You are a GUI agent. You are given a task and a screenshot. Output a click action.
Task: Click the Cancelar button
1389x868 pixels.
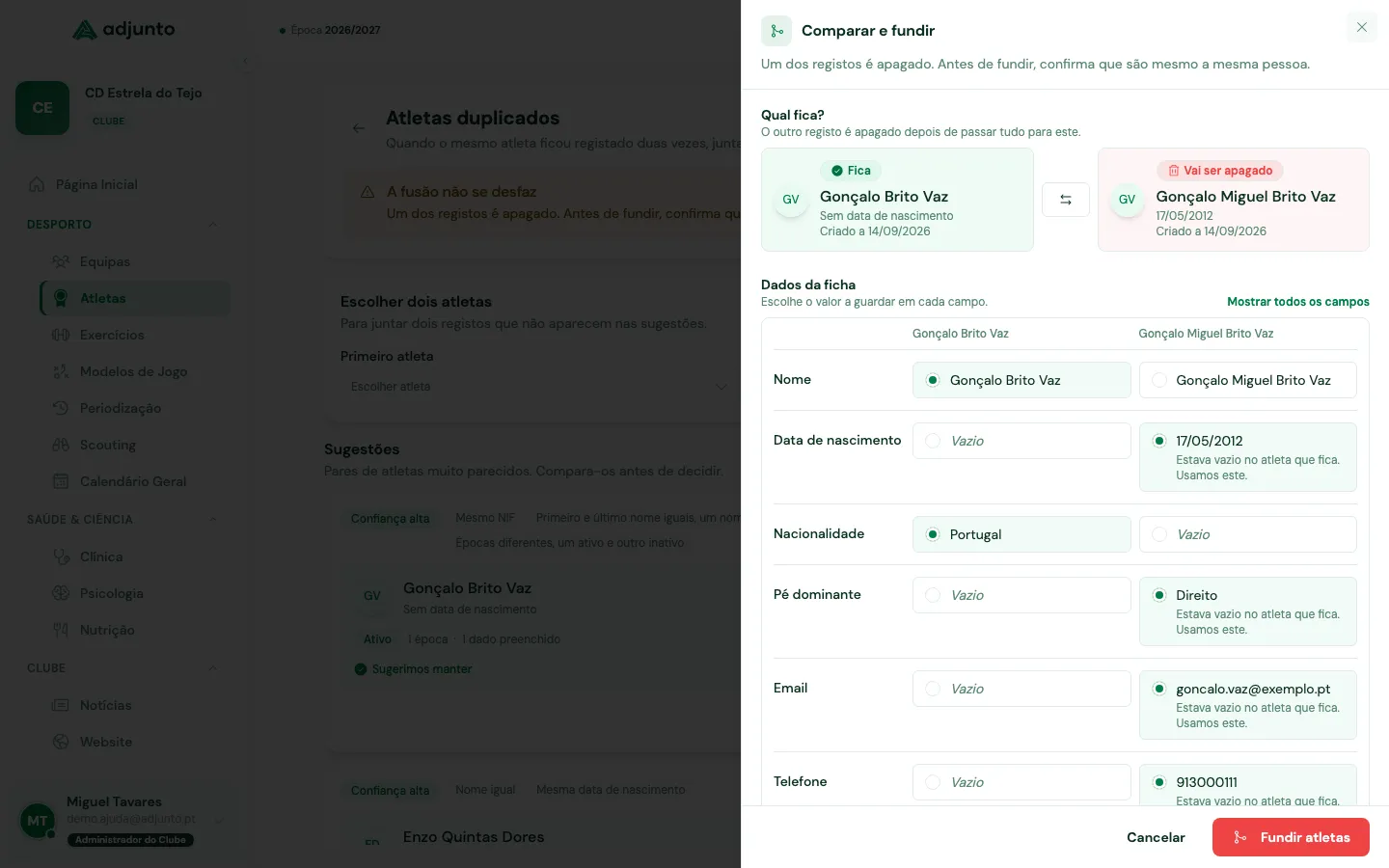point(1156,837)
